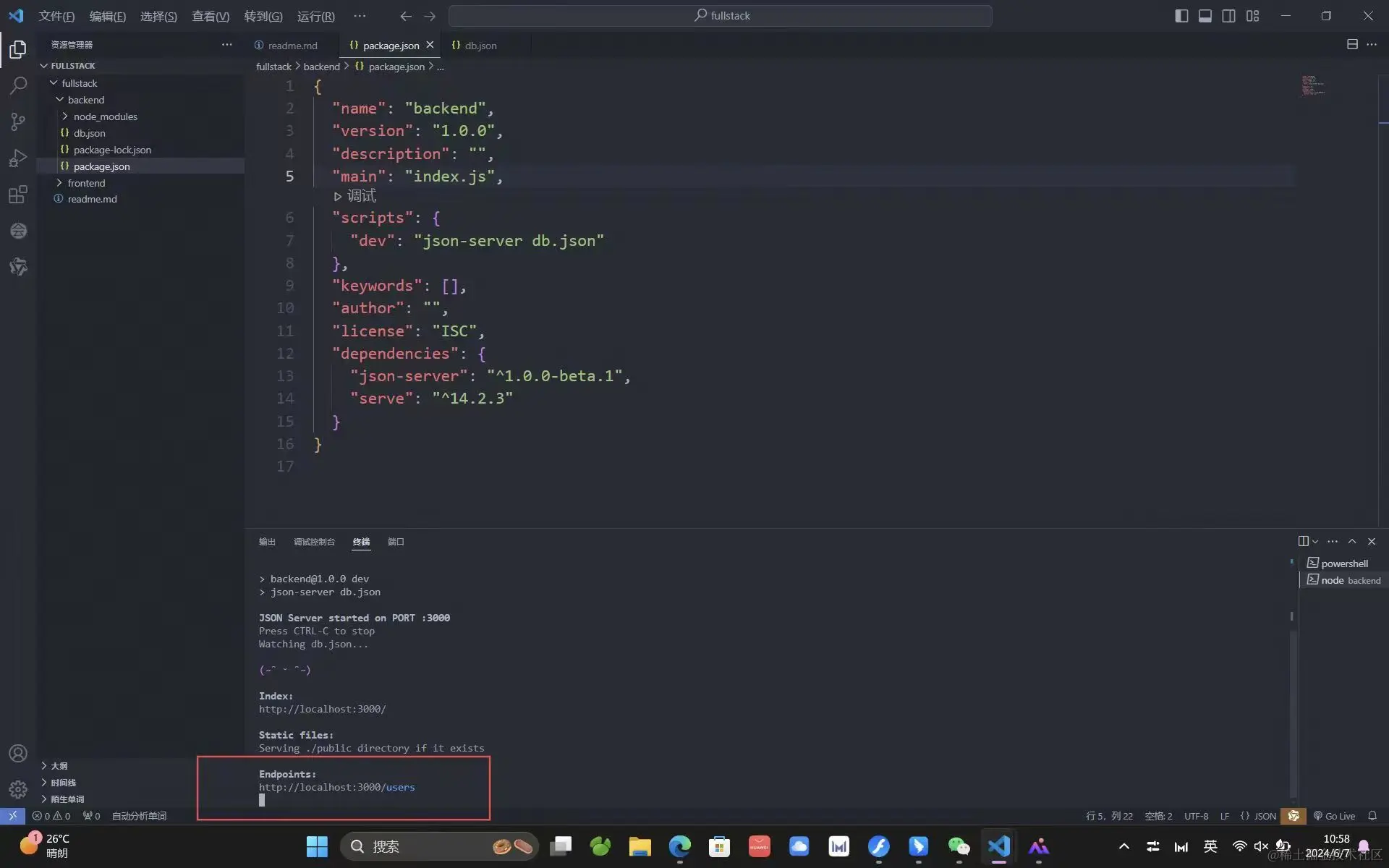The image size is (1389, 868).
Task: Toggle primary side bar layout icon
Action: click(x=1181, y=16)
